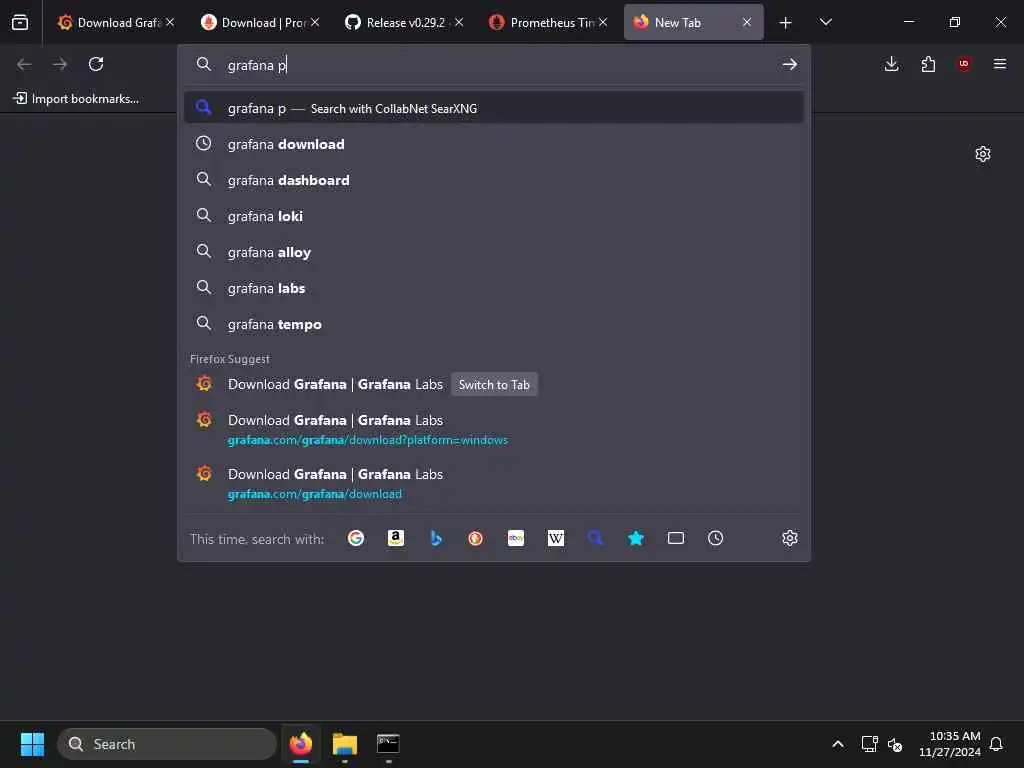Open grafana.com/grafana/download?platform=windows result
The width and height of the screenshot is (1024, 768).
tap(494, 429)
